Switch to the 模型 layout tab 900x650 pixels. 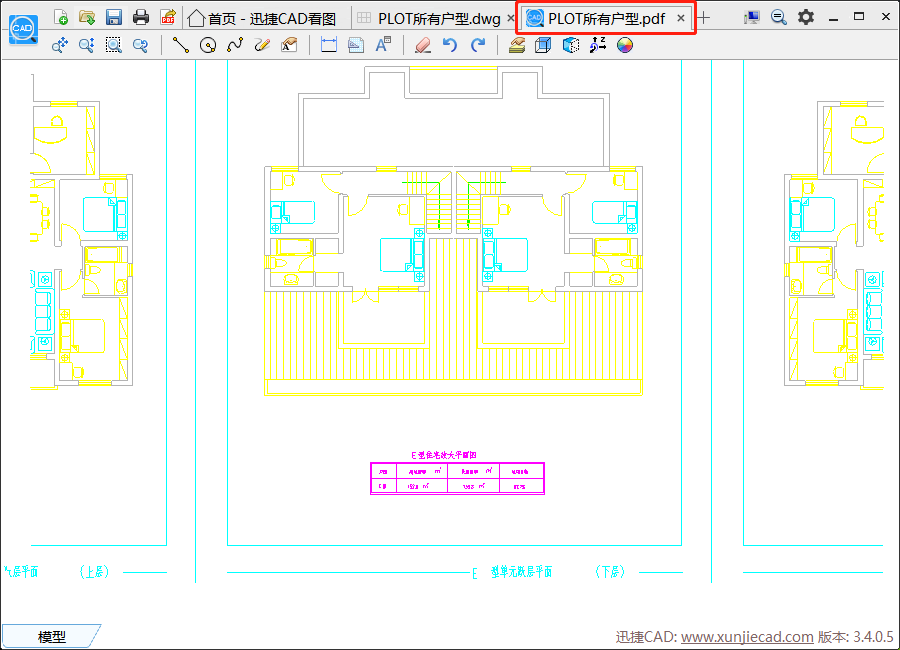52,636
